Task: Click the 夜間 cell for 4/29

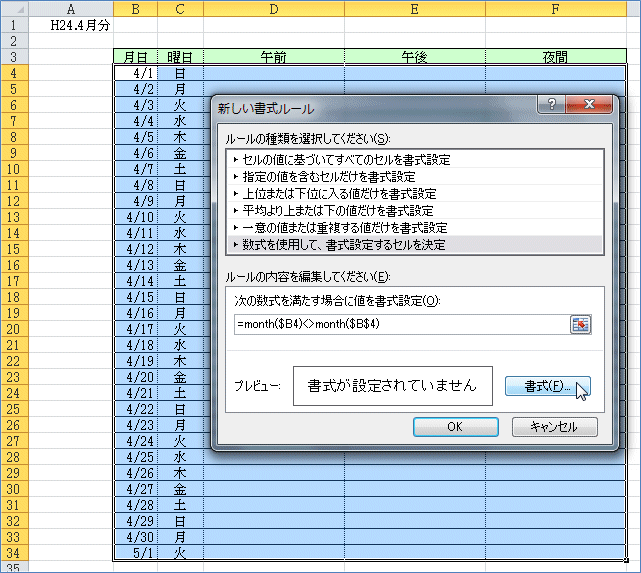Action: point(556,521)
